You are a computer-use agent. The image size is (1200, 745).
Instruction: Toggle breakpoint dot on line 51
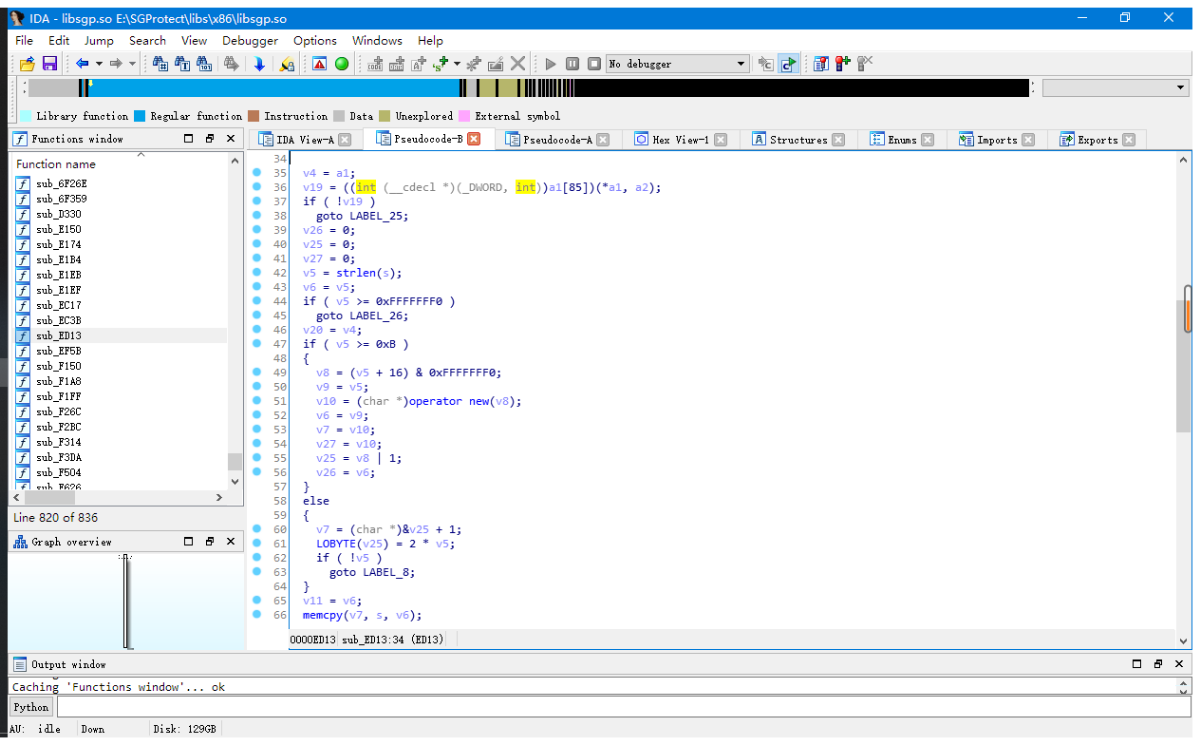257,400
